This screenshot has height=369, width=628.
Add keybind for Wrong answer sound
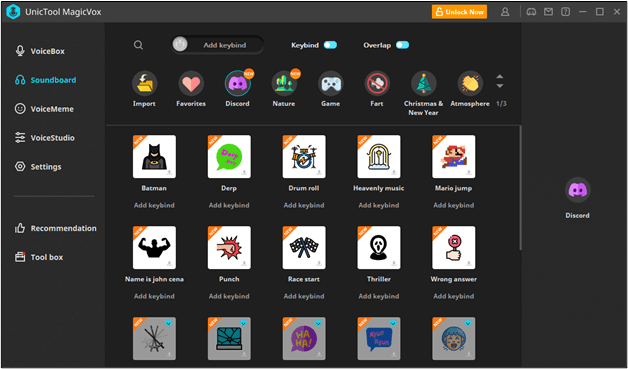[x=454, y=296]
